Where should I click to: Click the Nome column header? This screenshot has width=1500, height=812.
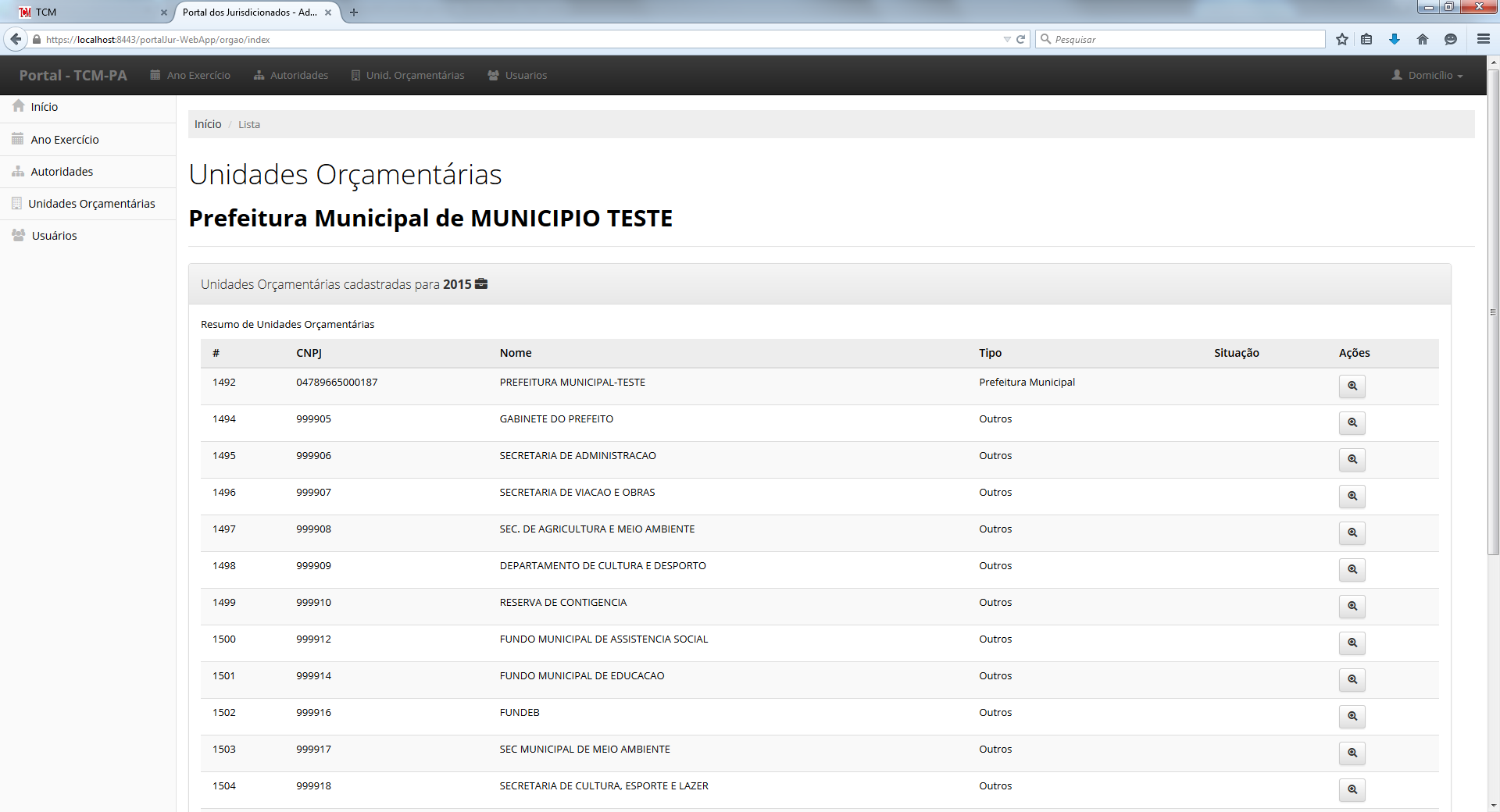pos(516,353)
